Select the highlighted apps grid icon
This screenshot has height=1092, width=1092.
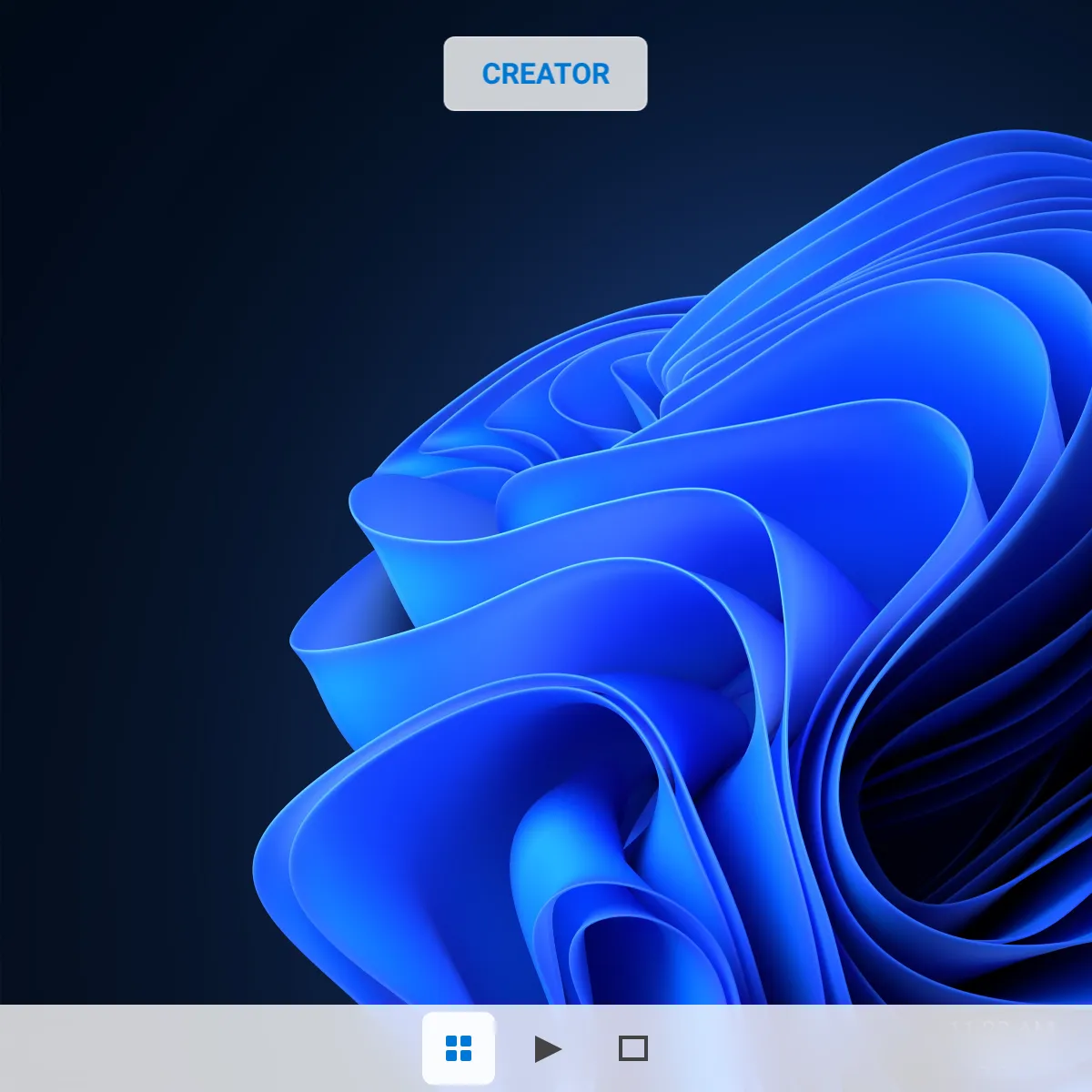tap(459, 1048)
